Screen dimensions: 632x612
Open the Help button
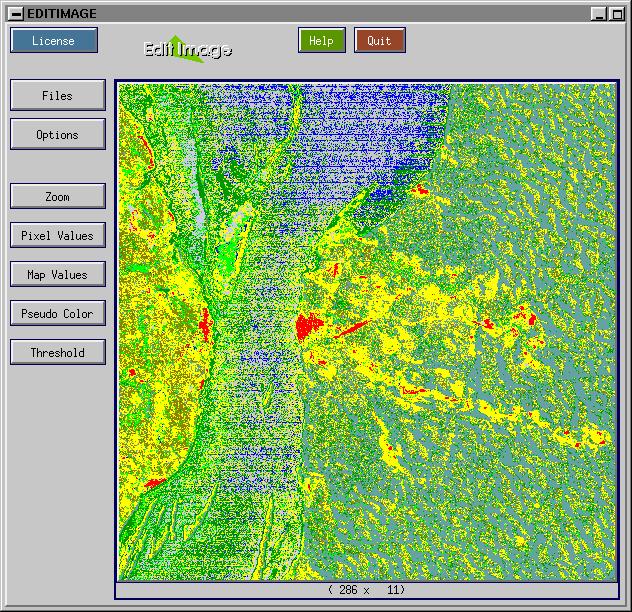pos(322,40)
